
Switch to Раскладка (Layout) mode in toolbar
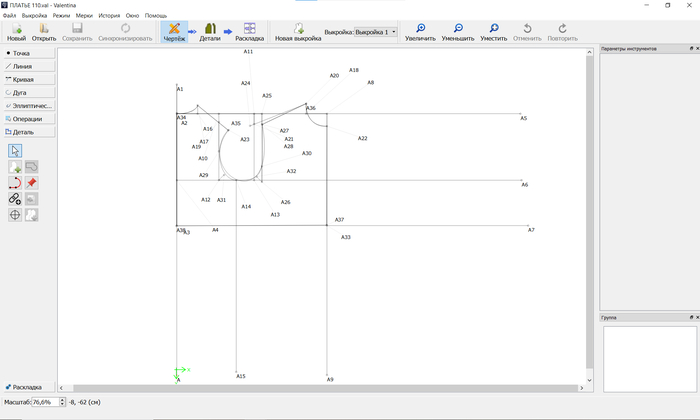[x=249, y=30]
